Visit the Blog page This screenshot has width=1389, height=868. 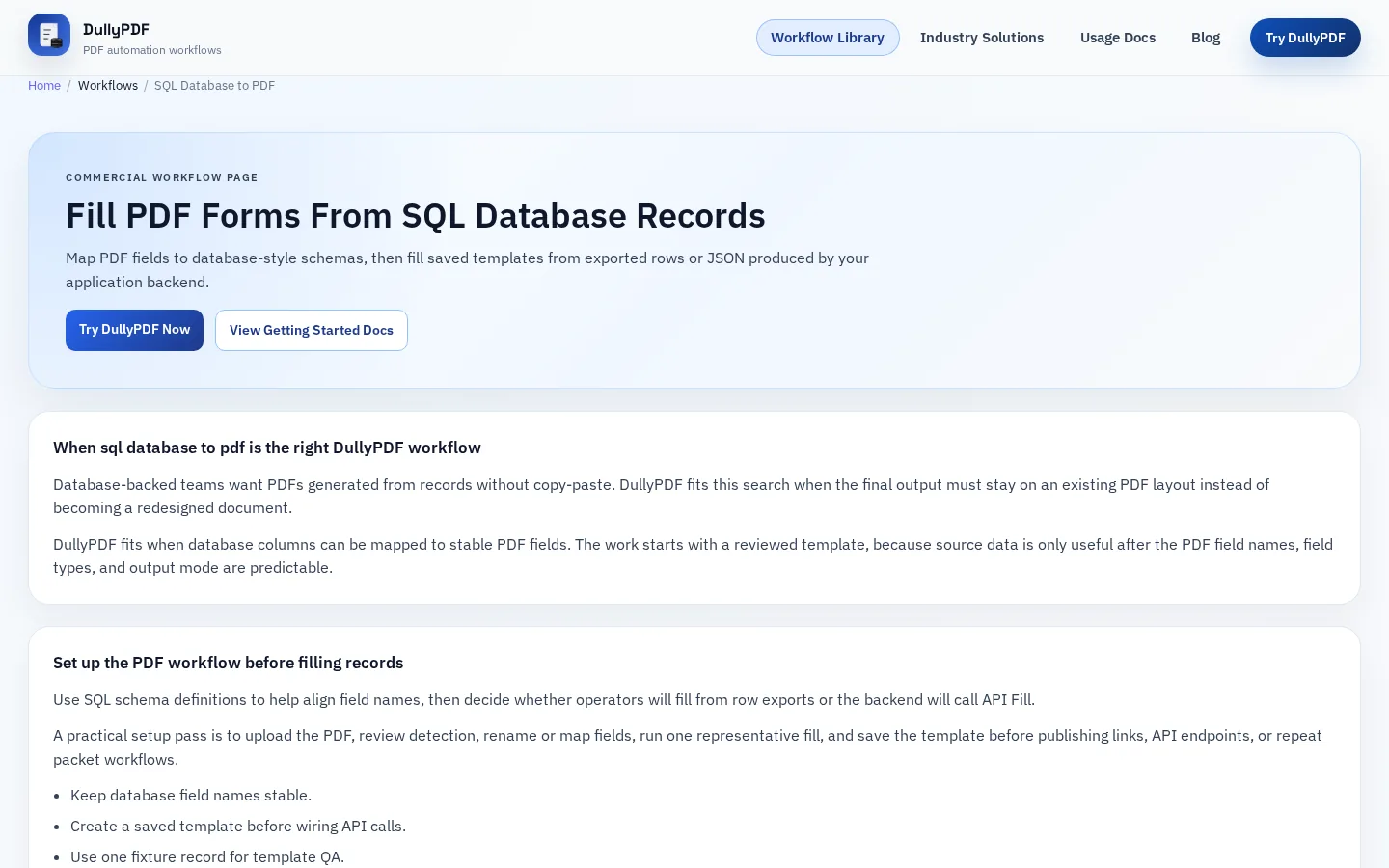click(1206, 38)
